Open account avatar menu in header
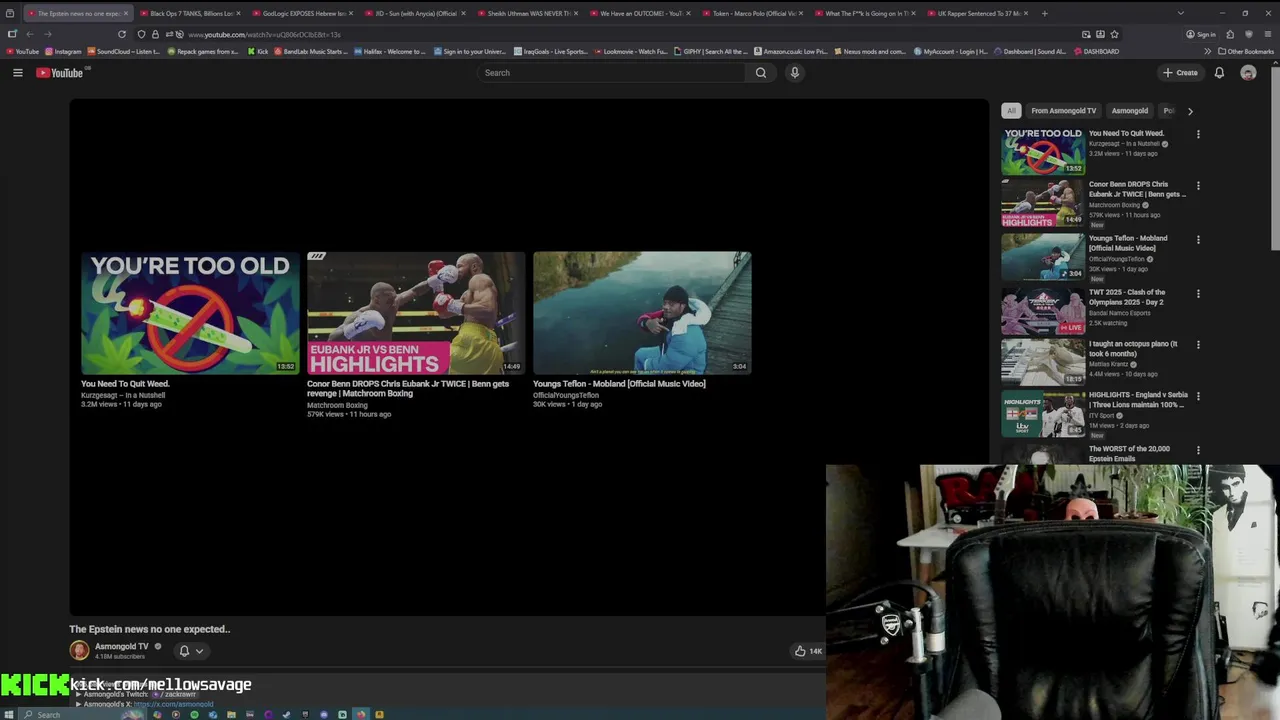The image size is (1280, 720). 1248,73
